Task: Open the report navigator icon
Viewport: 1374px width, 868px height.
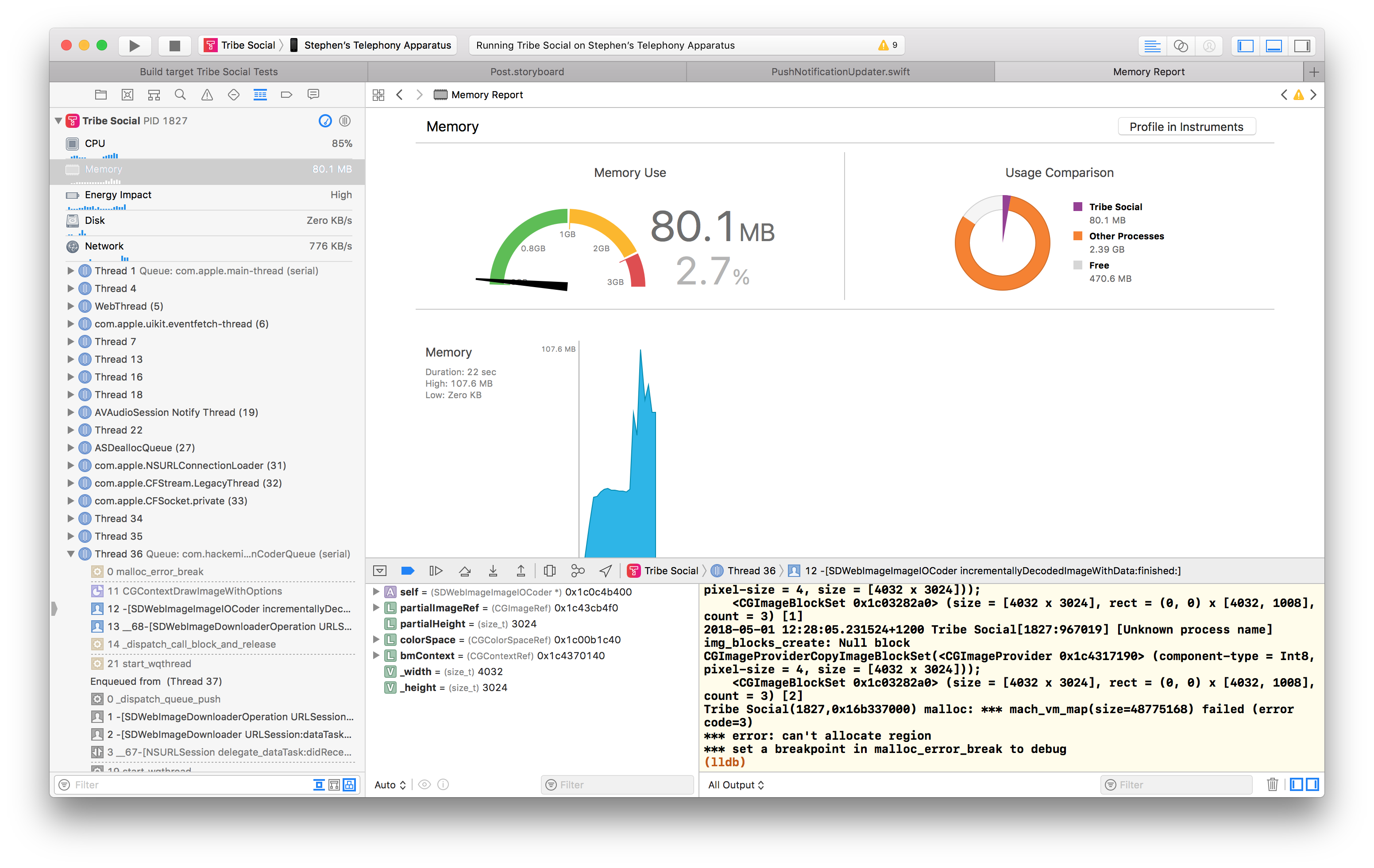Action: [313, 95]
